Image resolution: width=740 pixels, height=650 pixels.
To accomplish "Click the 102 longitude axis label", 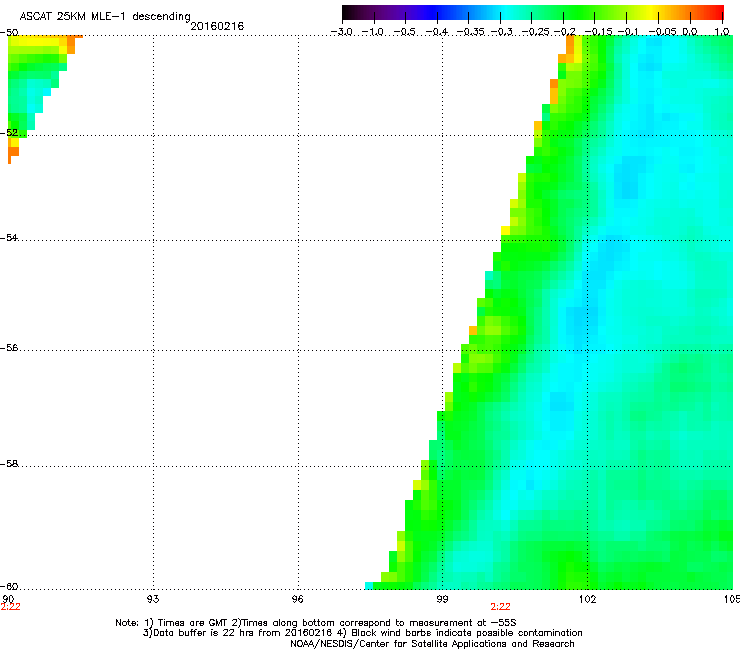I will (x=588, y=599).
